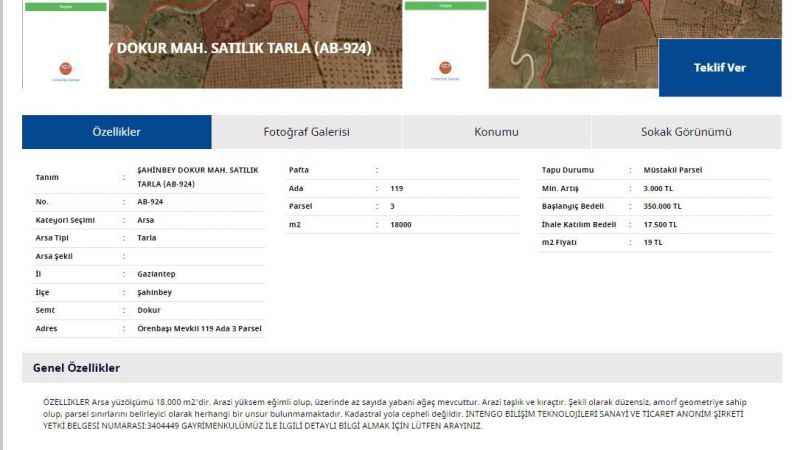Select the Ada value 119
Viewport: 800px width, 450px height.
tap(396, 188)
